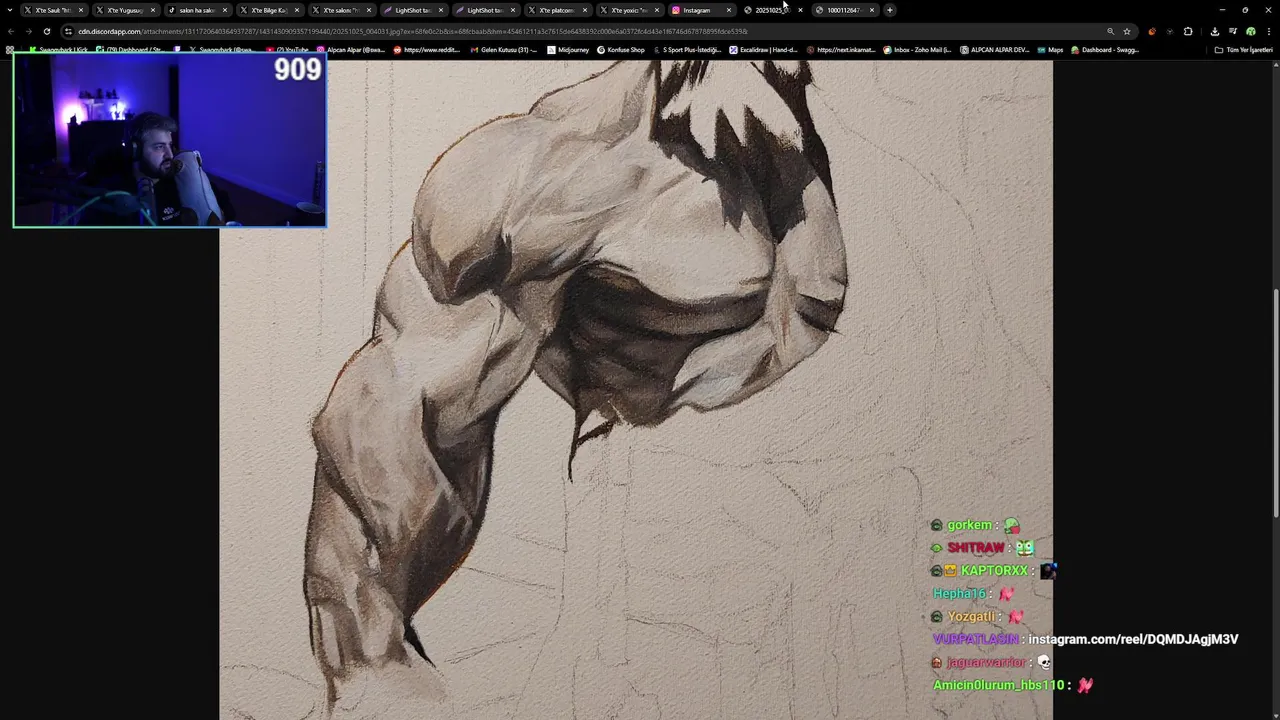Close the active 20251025 tab
Viewport: 1280px width, 720px height.
pos(800,10)
